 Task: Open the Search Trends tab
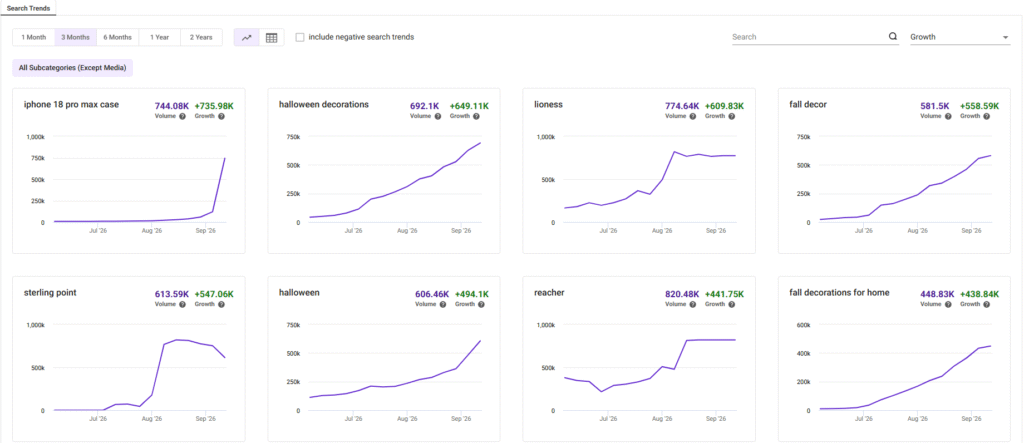pos(28,8)
